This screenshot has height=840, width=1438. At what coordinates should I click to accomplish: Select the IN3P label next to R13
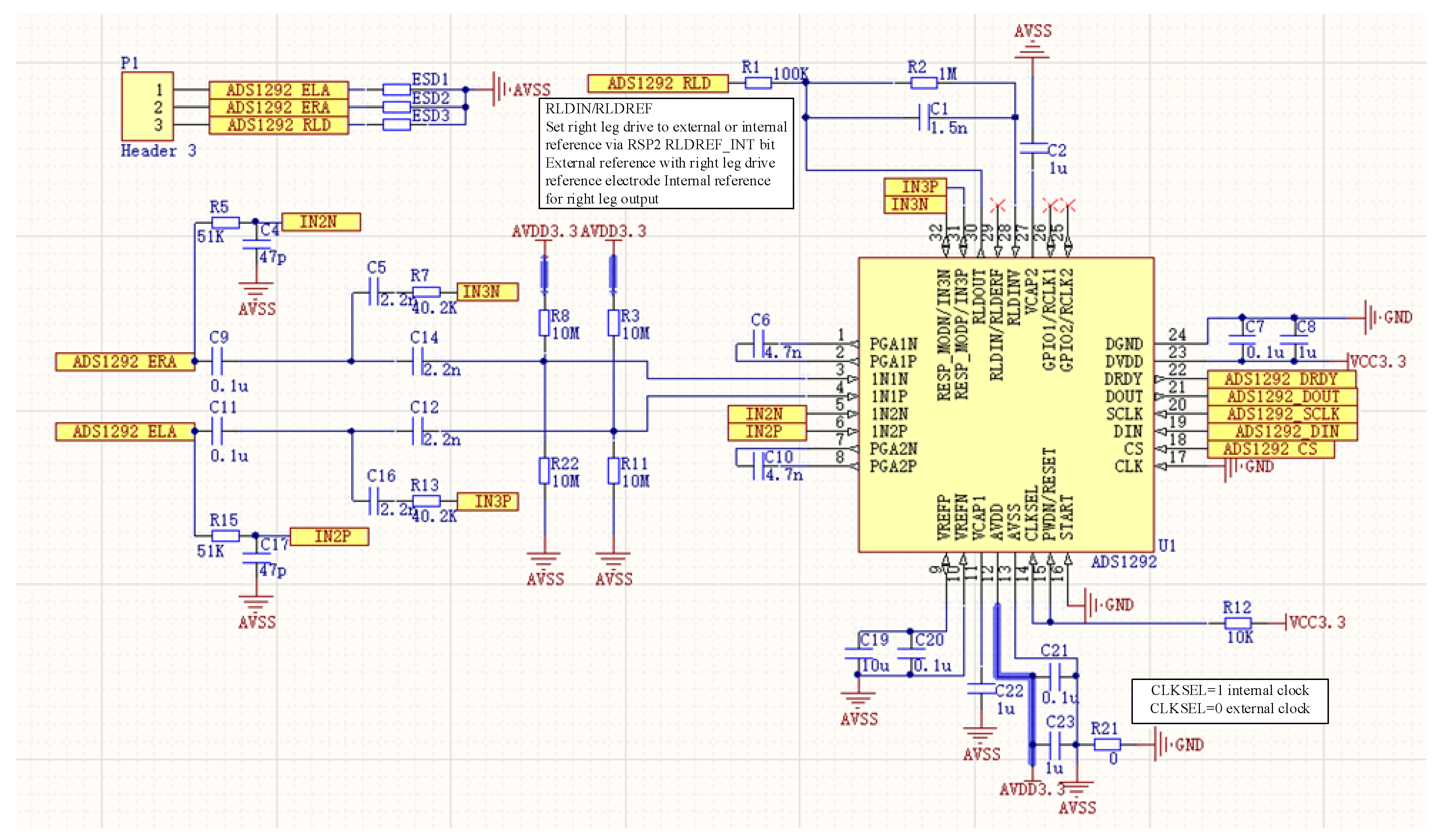point(488,501)
